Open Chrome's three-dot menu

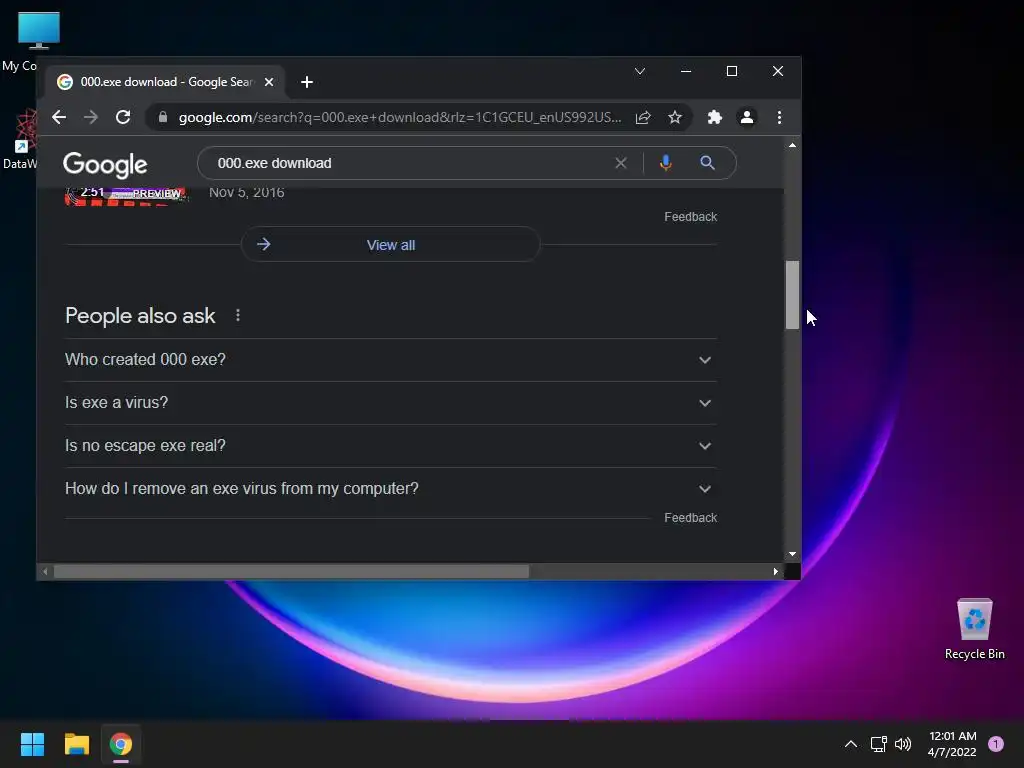(779, 118)
